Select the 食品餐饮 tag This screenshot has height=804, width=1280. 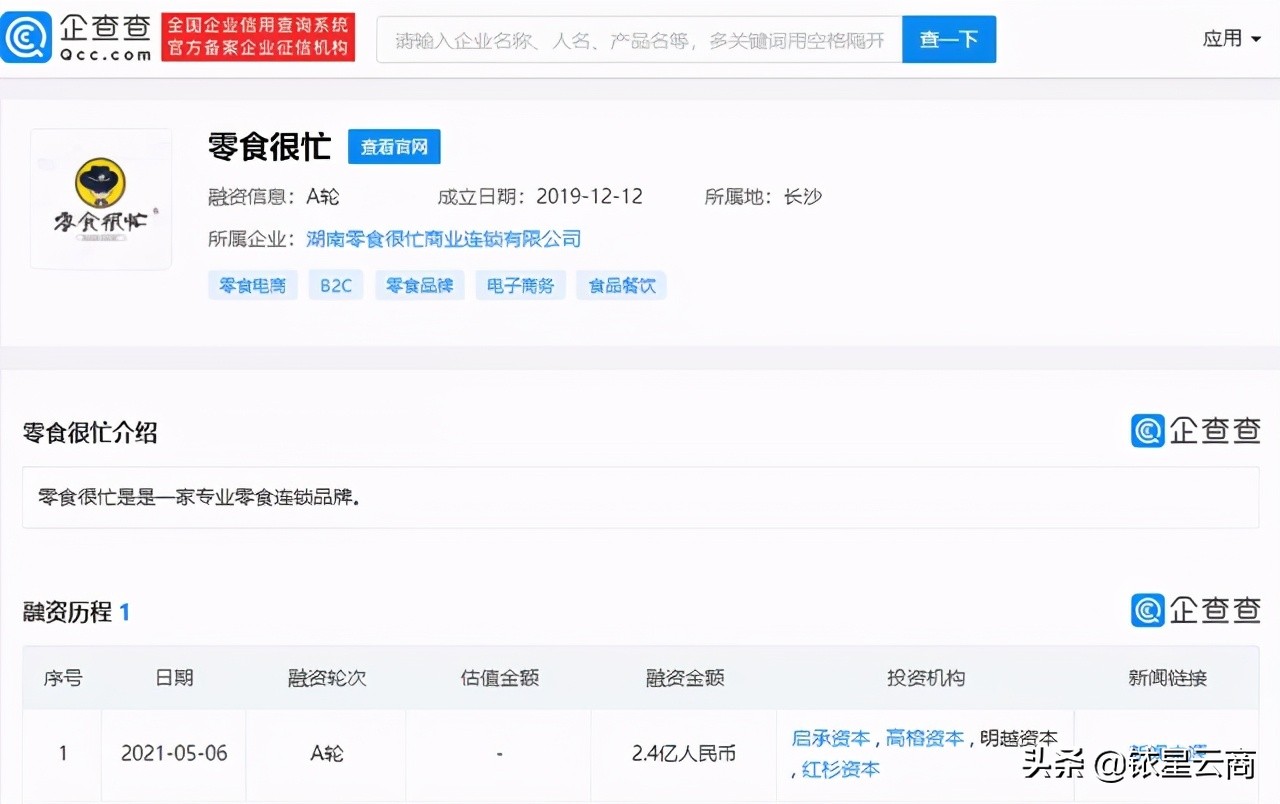(x=621, y=285)
